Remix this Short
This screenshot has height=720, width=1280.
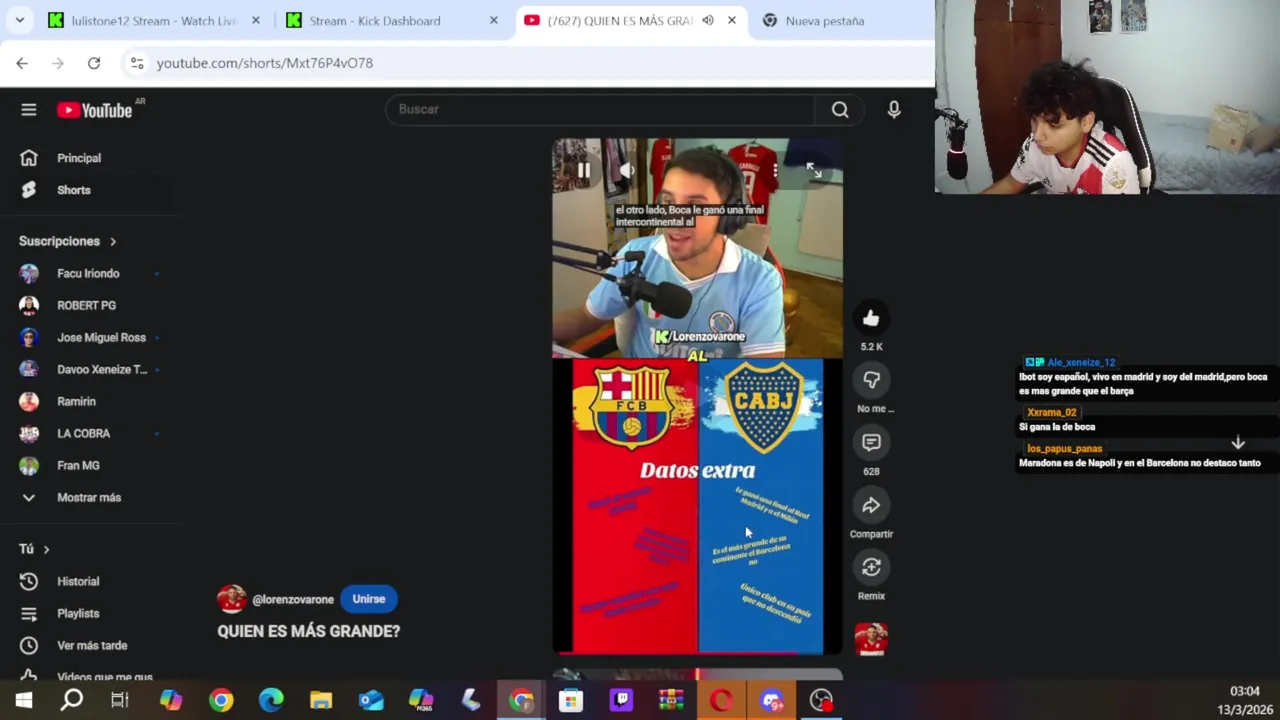click(871, 567)
